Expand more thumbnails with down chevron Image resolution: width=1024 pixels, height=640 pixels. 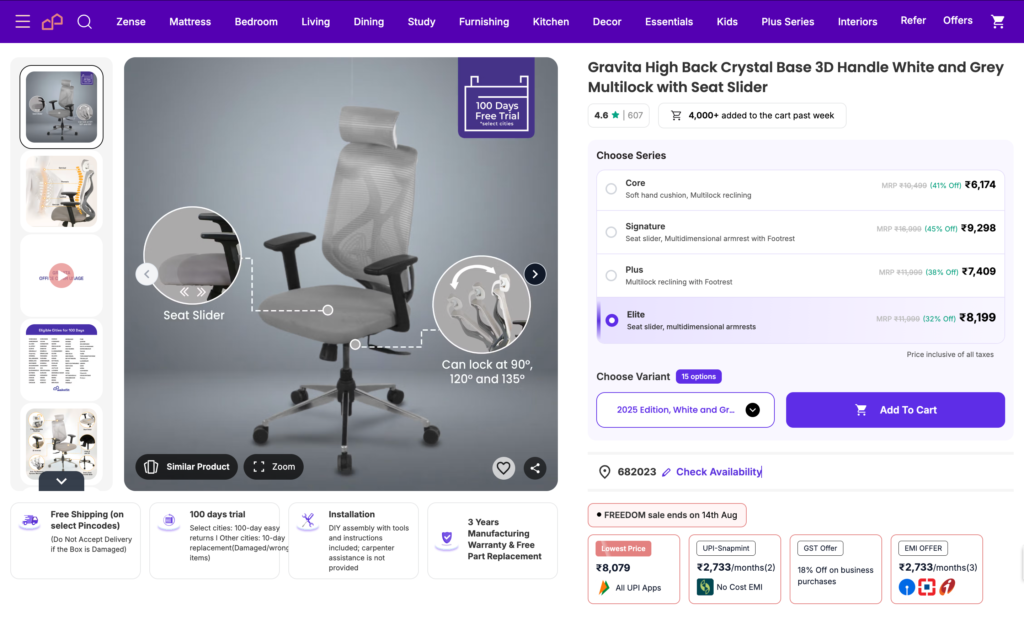point(61,481)
